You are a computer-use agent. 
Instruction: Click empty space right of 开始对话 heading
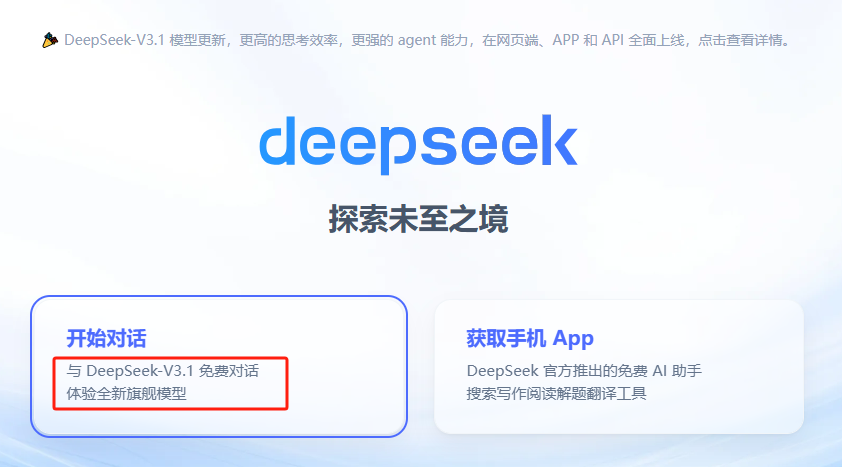tap(268, 339)
